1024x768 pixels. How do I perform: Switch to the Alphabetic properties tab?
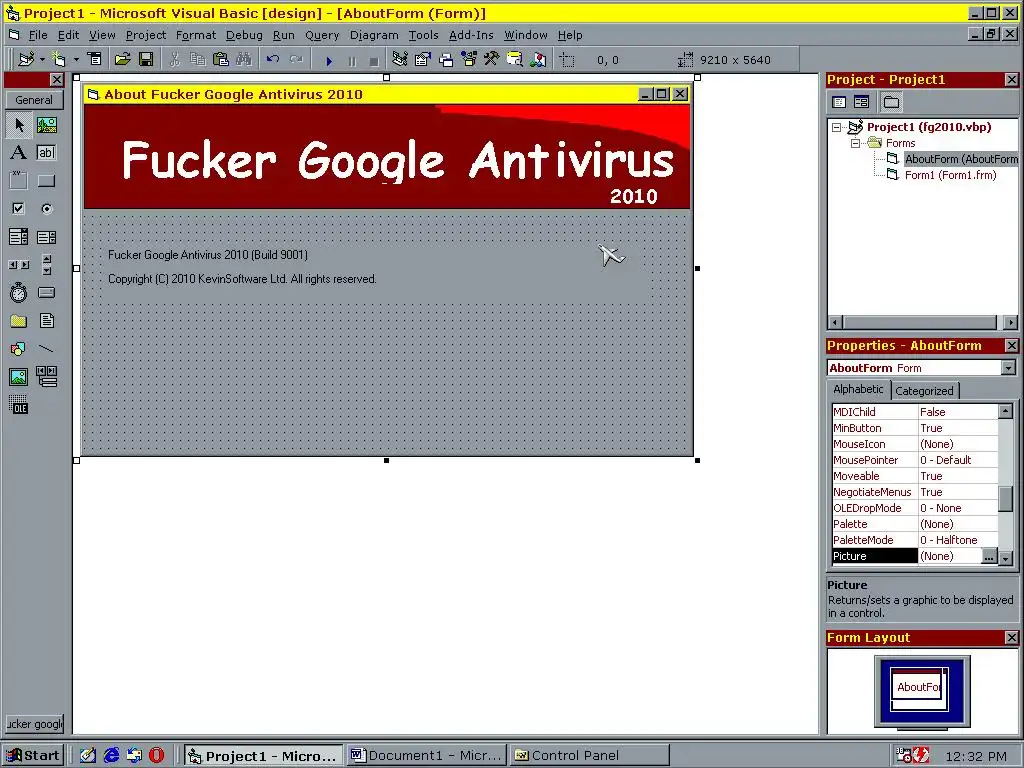(x=858, y=389)
